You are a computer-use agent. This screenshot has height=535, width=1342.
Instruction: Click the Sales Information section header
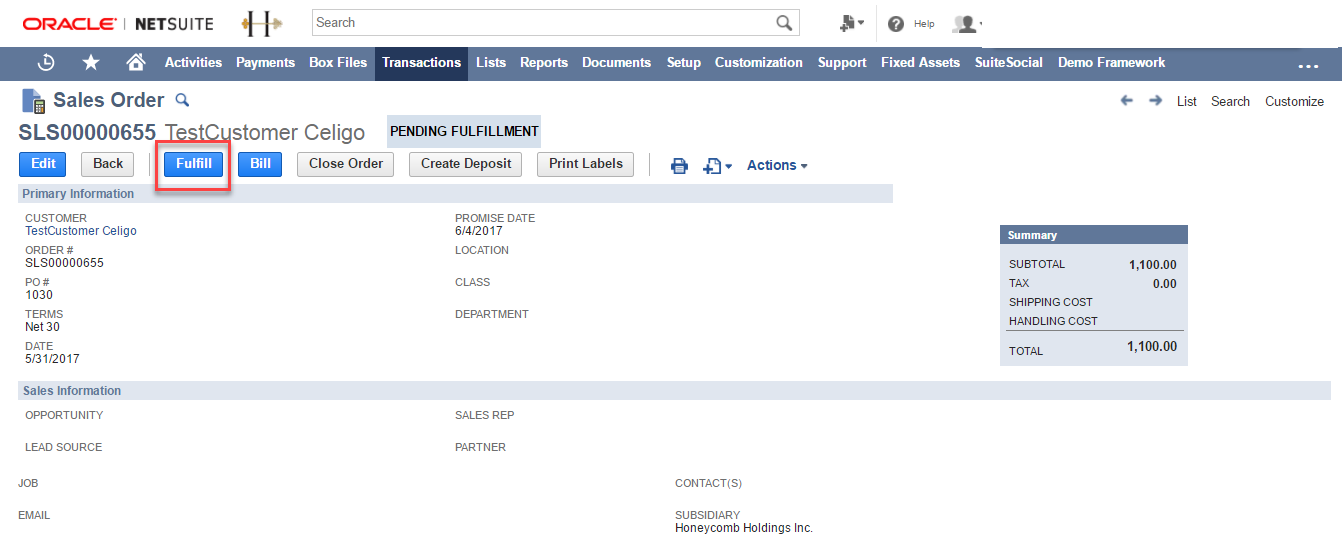tap(674, 391)
